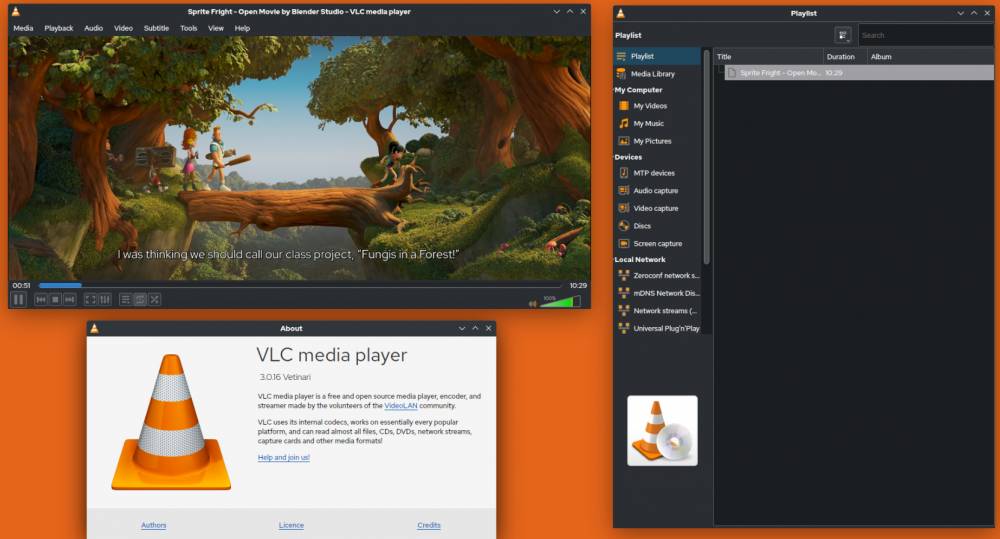
Task: Sort playlist by Duration column
Action: tap(845, 57)
